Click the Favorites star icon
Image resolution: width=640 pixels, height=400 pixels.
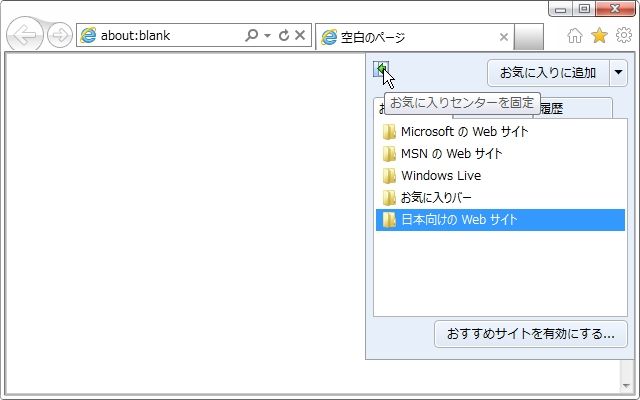point(599,36)
